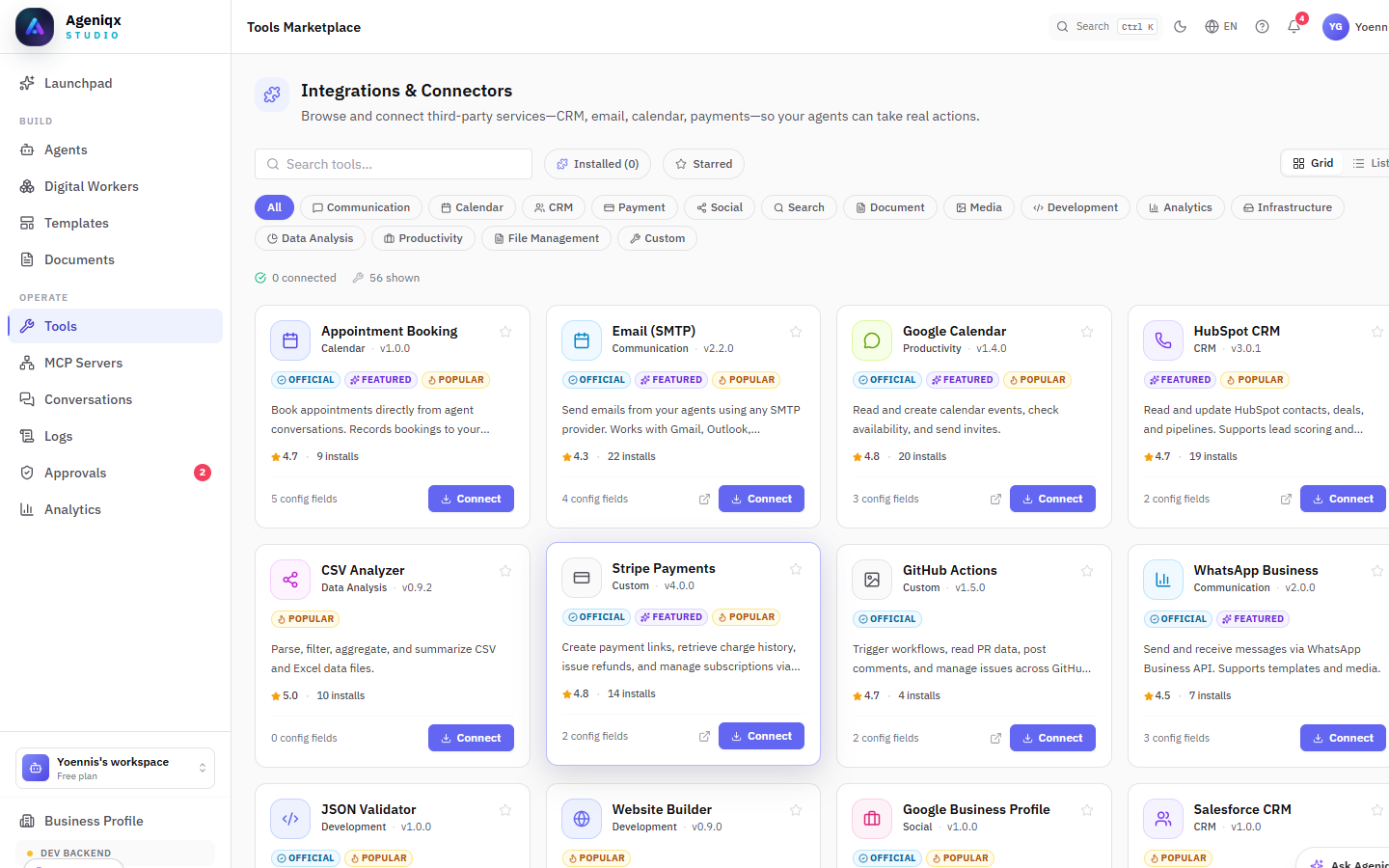Open the help question mark icon
Viewport: 1389px width, 868px height.
1262,27
